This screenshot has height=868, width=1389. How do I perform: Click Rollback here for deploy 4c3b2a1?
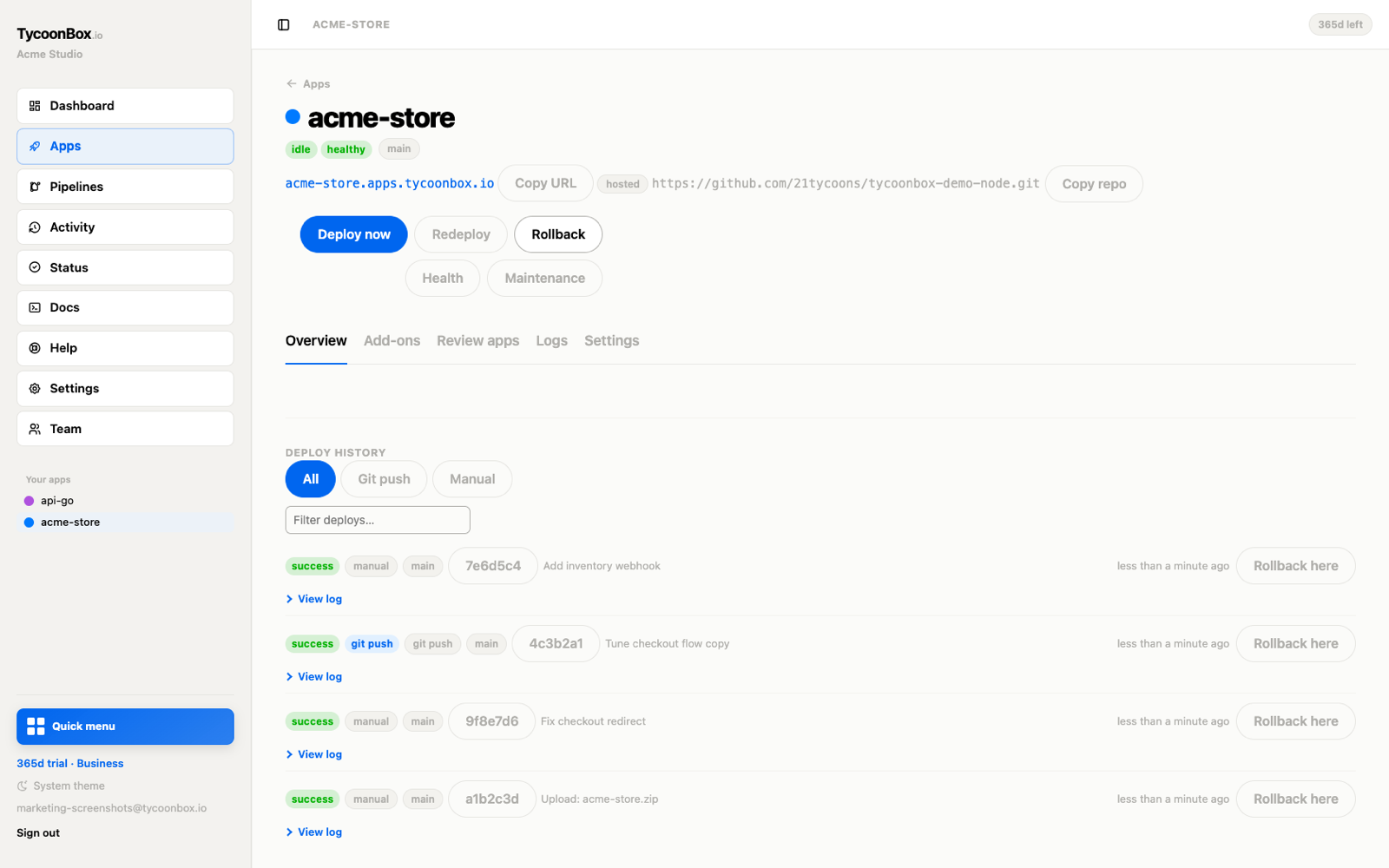(x=1296, y=644)
